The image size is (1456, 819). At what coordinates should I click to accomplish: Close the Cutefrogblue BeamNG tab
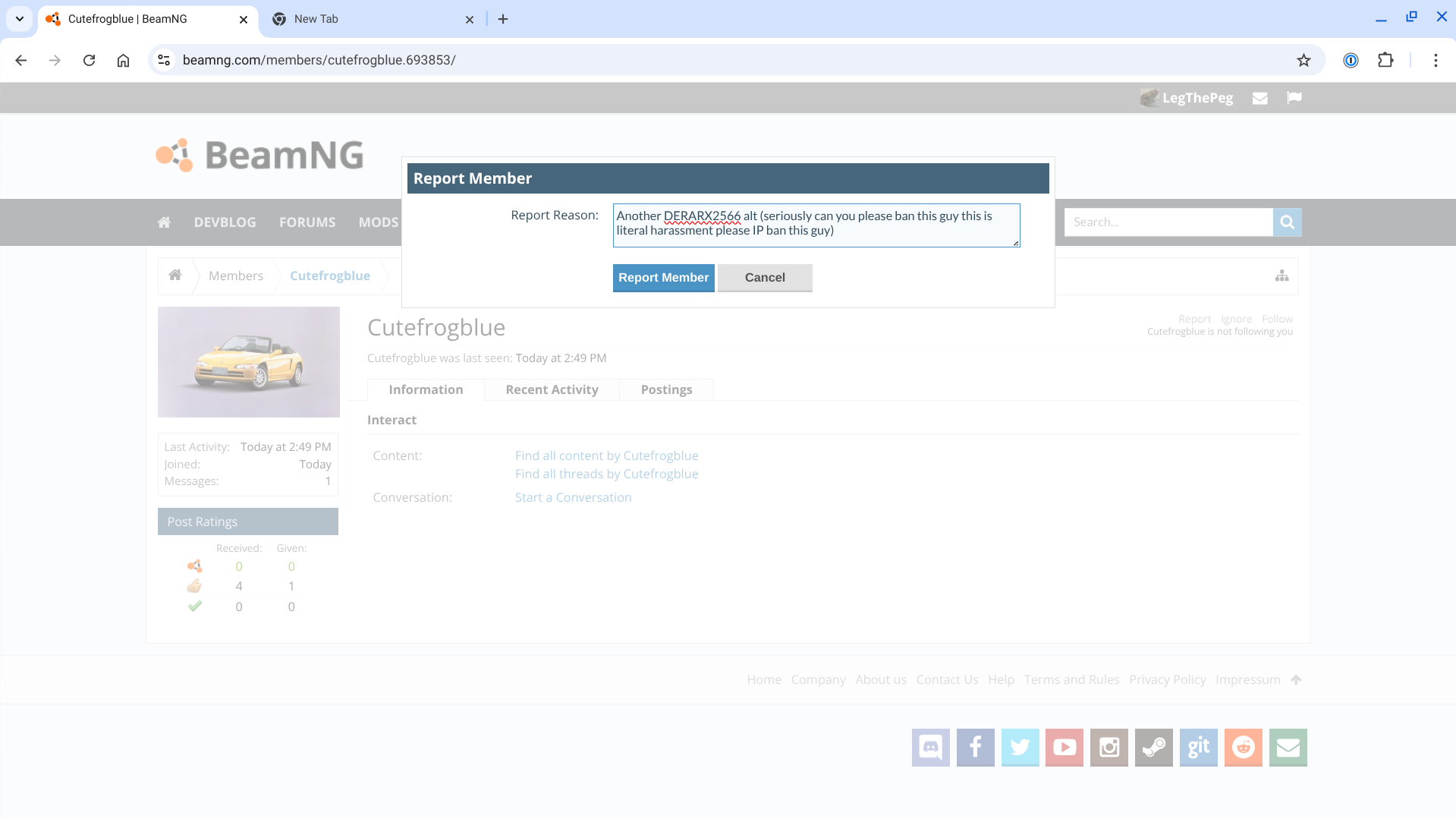244,20
